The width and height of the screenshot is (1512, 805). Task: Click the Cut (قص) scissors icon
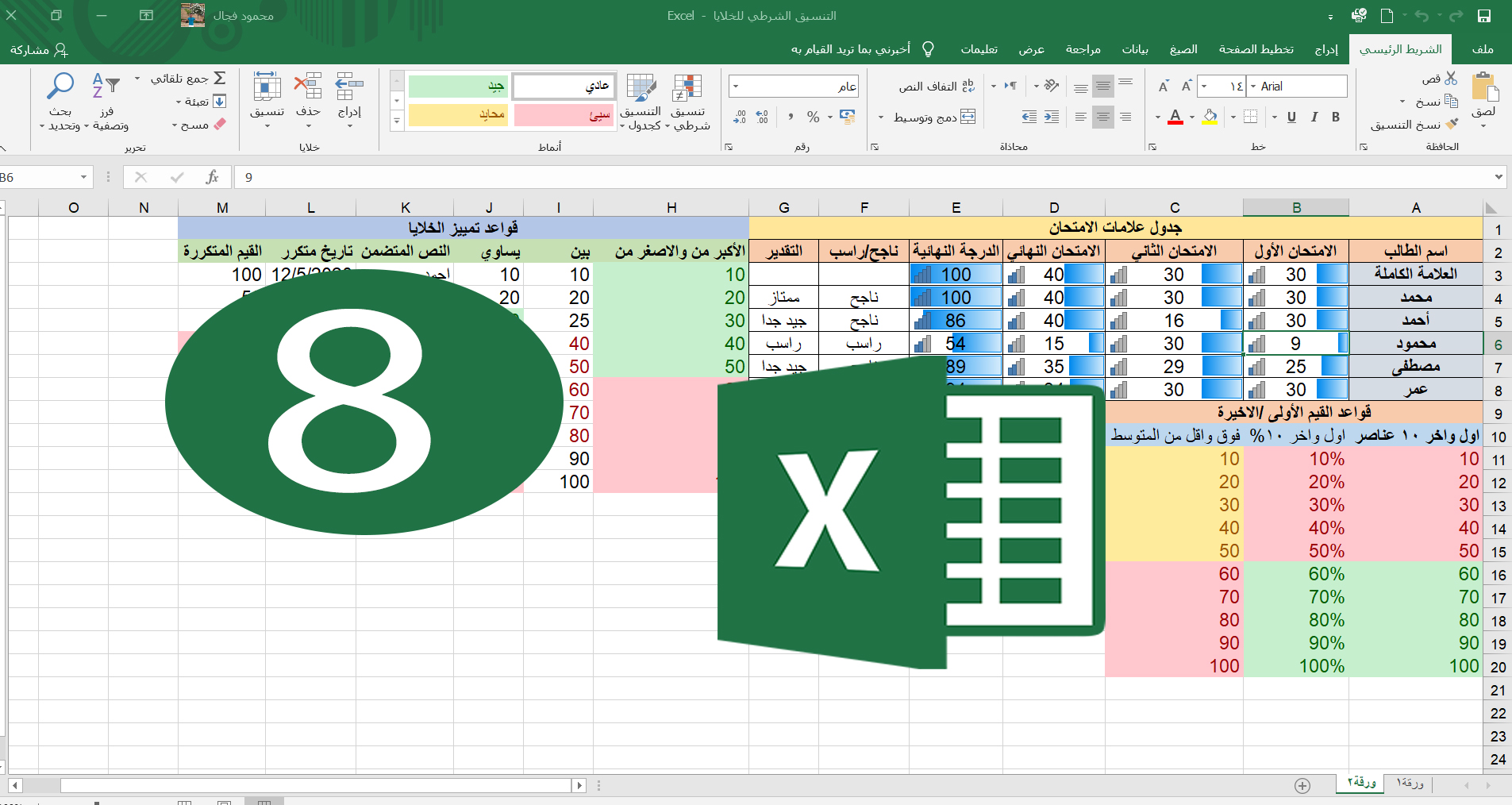(1451, 79)
